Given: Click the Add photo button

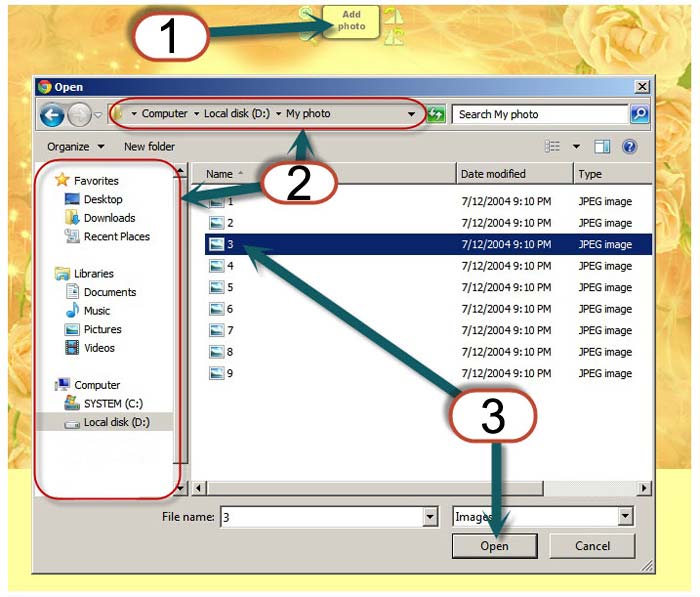Looking at the screenshot, I should (351, 21).
